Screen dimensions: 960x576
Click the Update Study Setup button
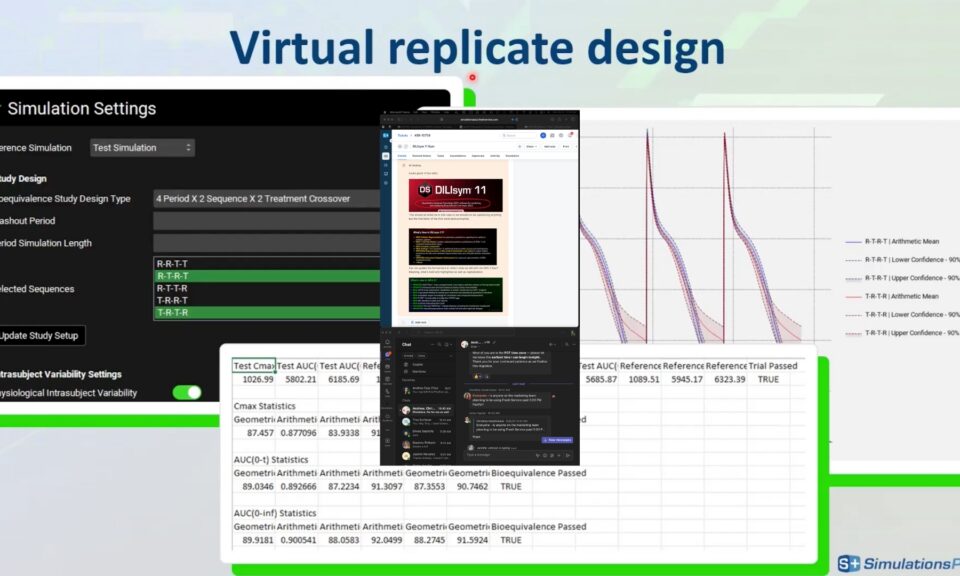tap(41, 335)
